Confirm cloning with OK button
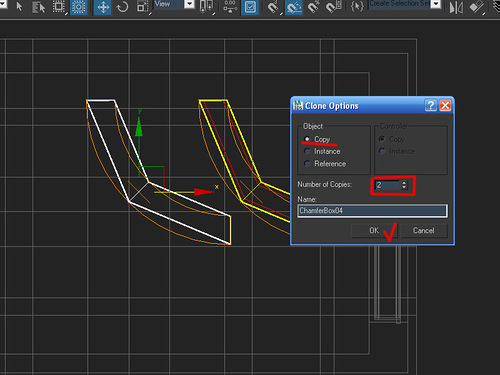The height and width of the screenshot is (375, 500). [x=374, y=230]
